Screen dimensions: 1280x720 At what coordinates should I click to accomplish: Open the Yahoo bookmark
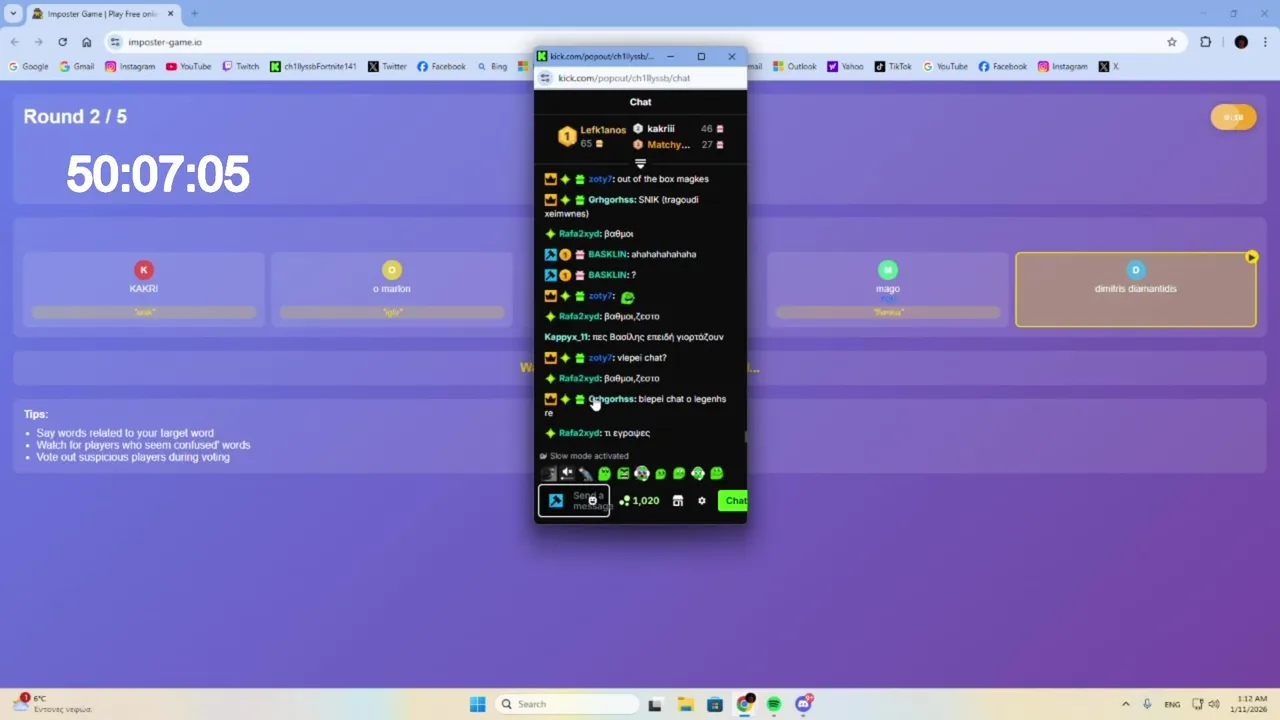click(x=845, y=67)
